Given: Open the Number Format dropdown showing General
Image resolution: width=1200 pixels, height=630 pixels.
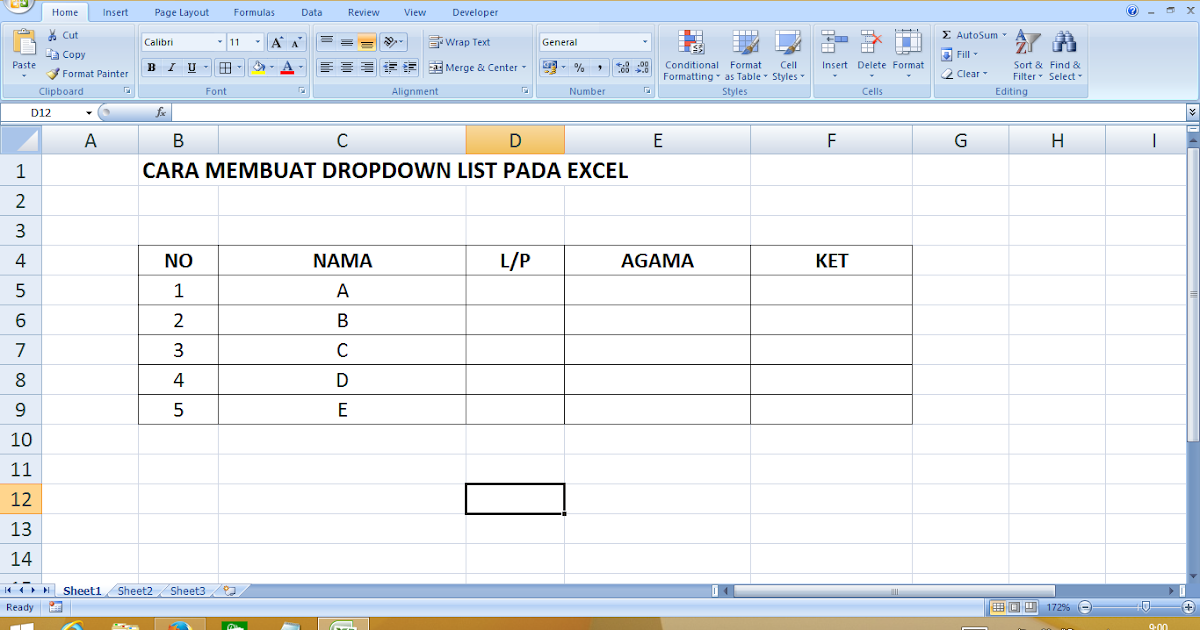Looking at the screenshot, I should pyautogui.click(x=594, y=41).
